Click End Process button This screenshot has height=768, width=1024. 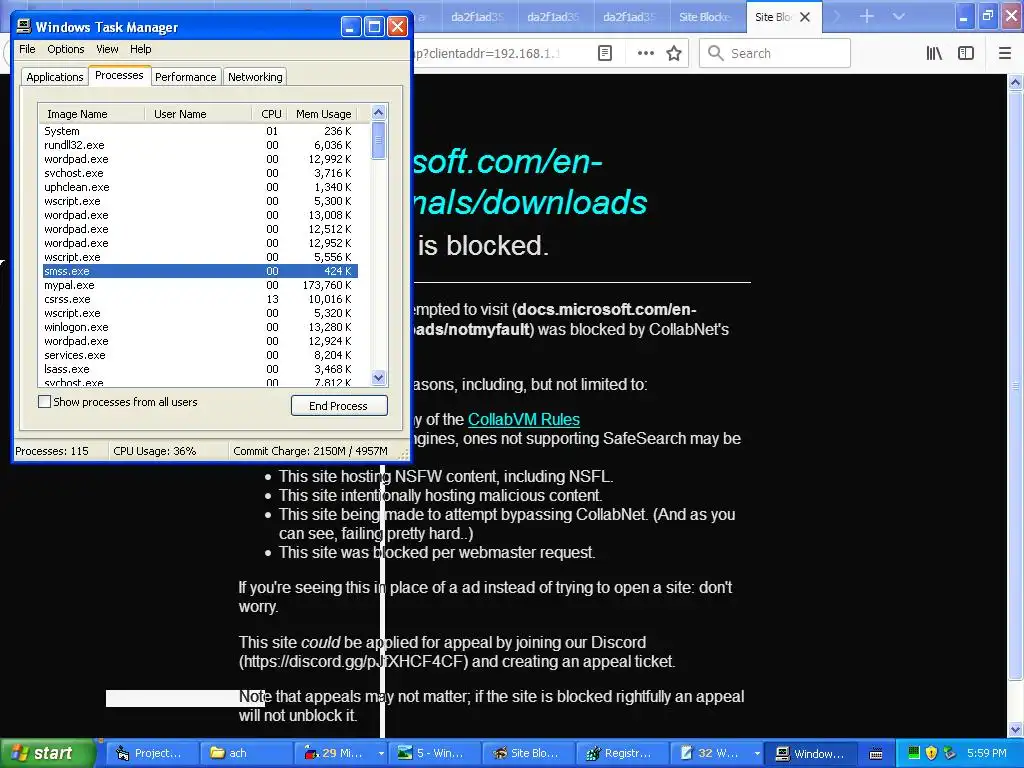point(338,406)
